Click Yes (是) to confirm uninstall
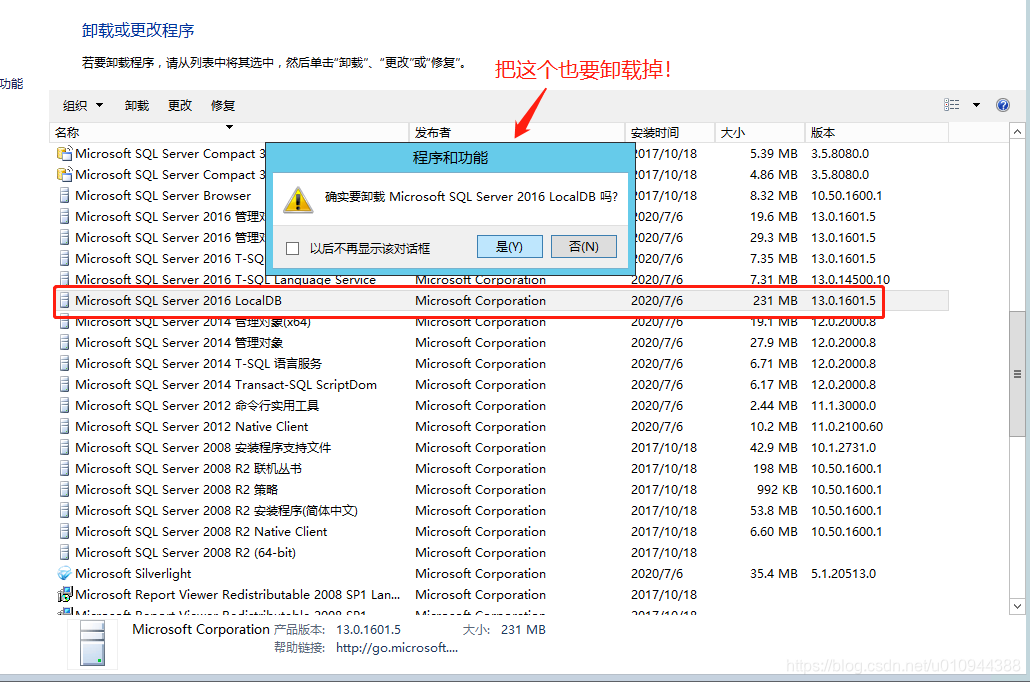This screenshot has height=684, width=1030. click(509, 246)
